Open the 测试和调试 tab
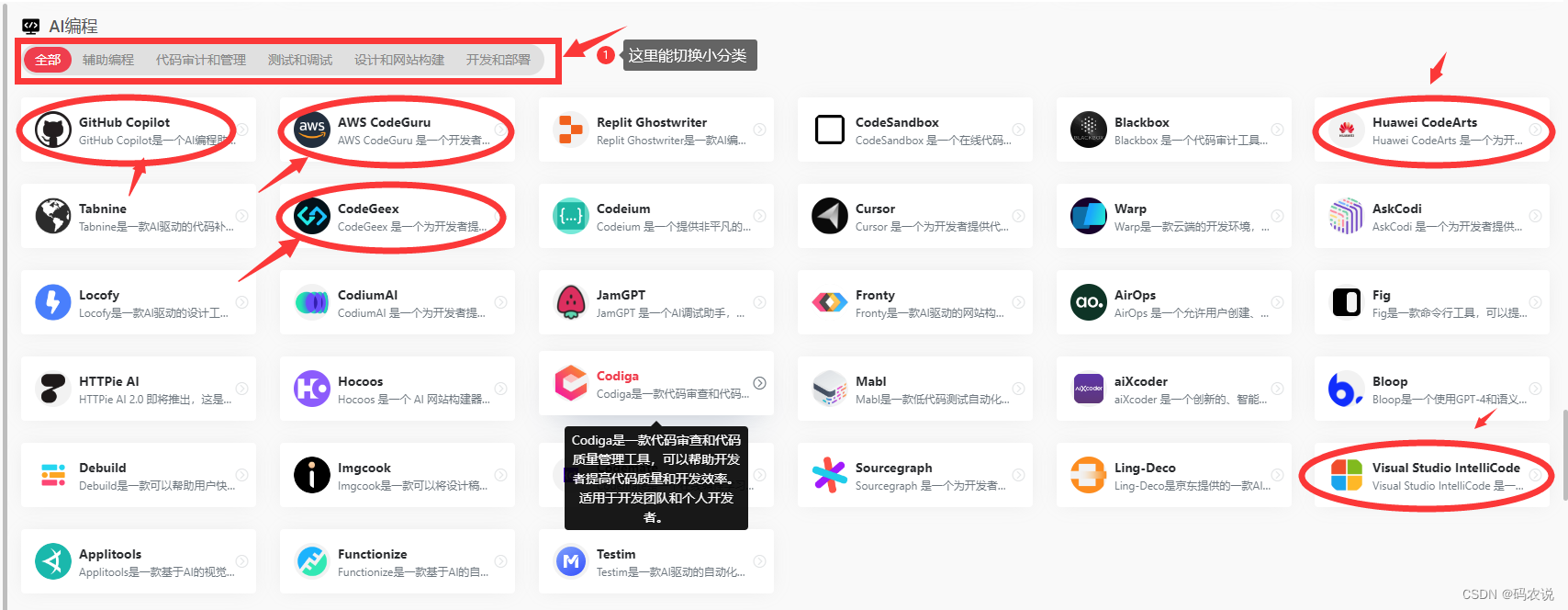 coord(300,60)
